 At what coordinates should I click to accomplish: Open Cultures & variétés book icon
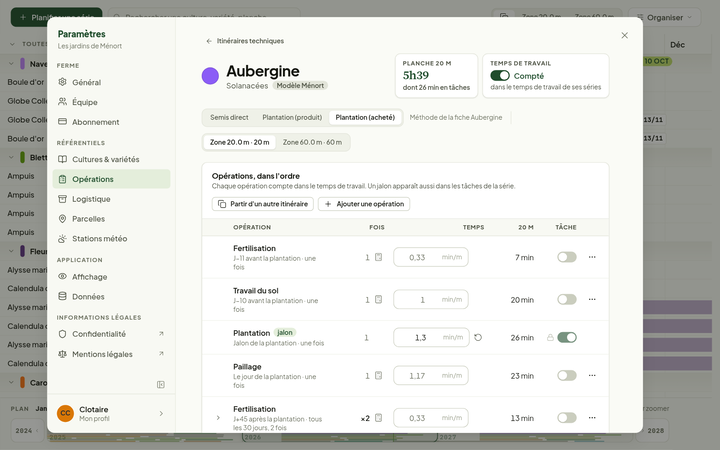(x=62, y=159)
